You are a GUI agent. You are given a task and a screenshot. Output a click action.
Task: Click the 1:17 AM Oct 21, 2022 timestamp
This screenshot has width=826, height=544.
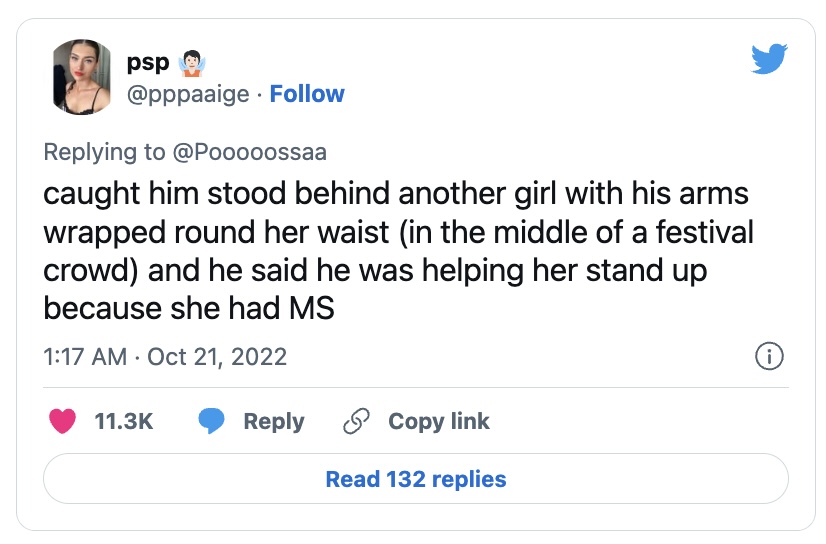point(165,356)
